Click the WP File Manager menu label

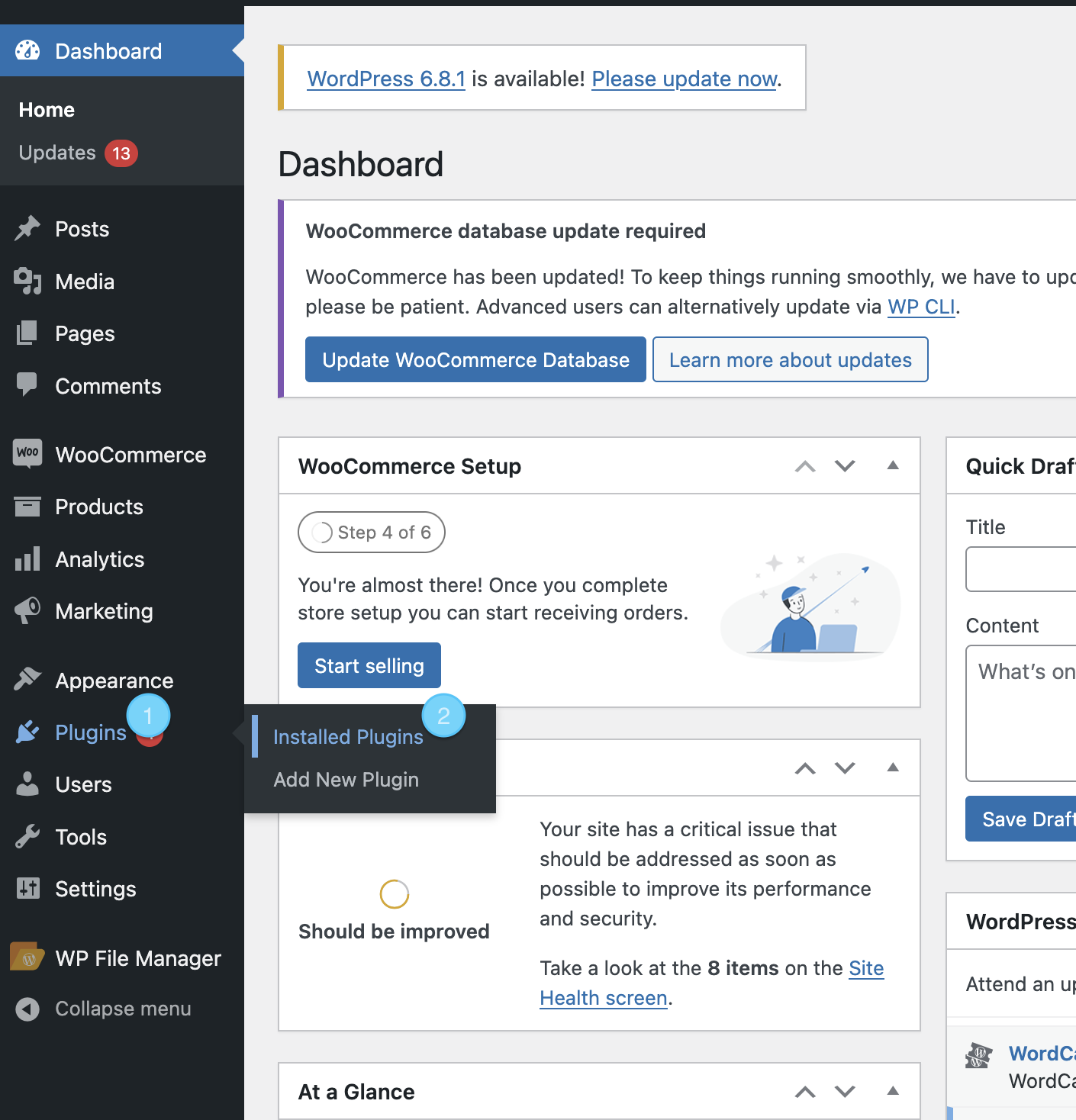138,958
